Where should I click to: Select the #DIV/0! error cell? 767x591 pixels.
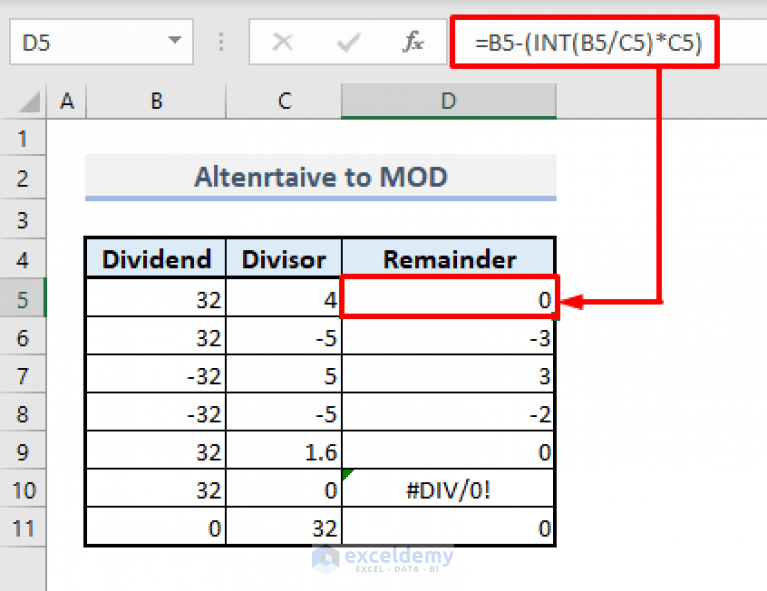click(x=449, y=490)
